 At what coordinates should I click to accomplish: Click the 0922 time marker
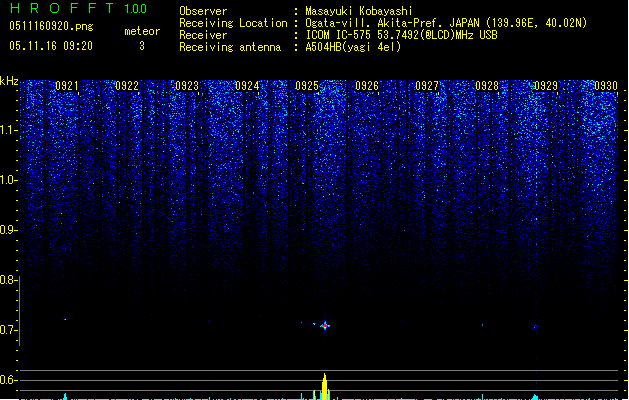tap(127, 86)
